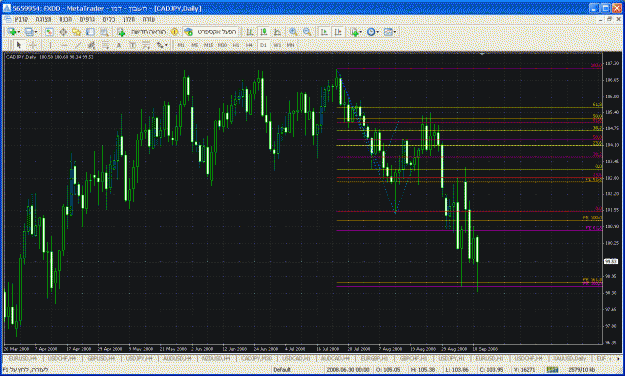Screen dimensions: 625x376
Task: Select the arrow Cursor tool
Action: (19, 45)
